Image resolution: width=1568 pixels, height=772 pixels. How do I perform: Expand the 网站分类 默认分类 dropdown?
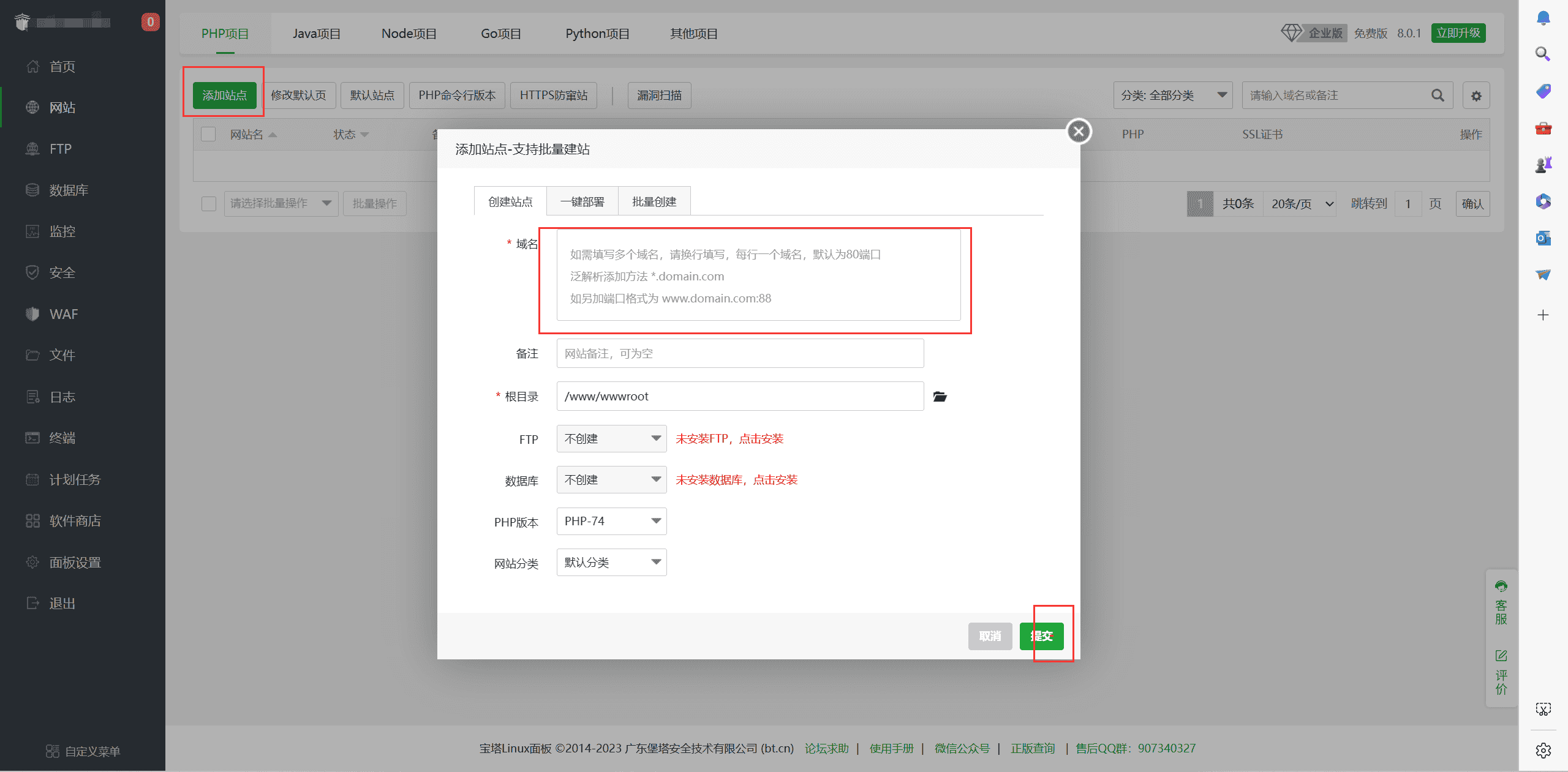coord(611,562)
